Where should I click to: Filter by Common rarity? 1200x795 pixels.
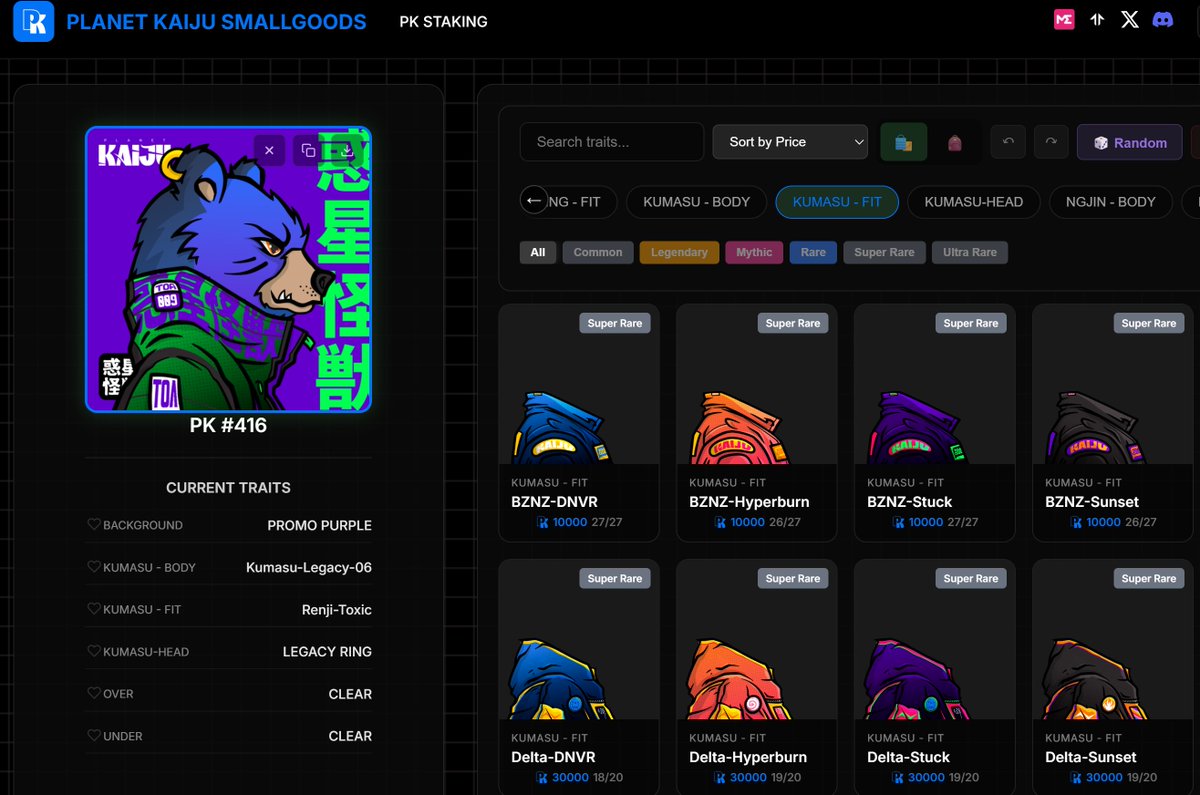598,252
